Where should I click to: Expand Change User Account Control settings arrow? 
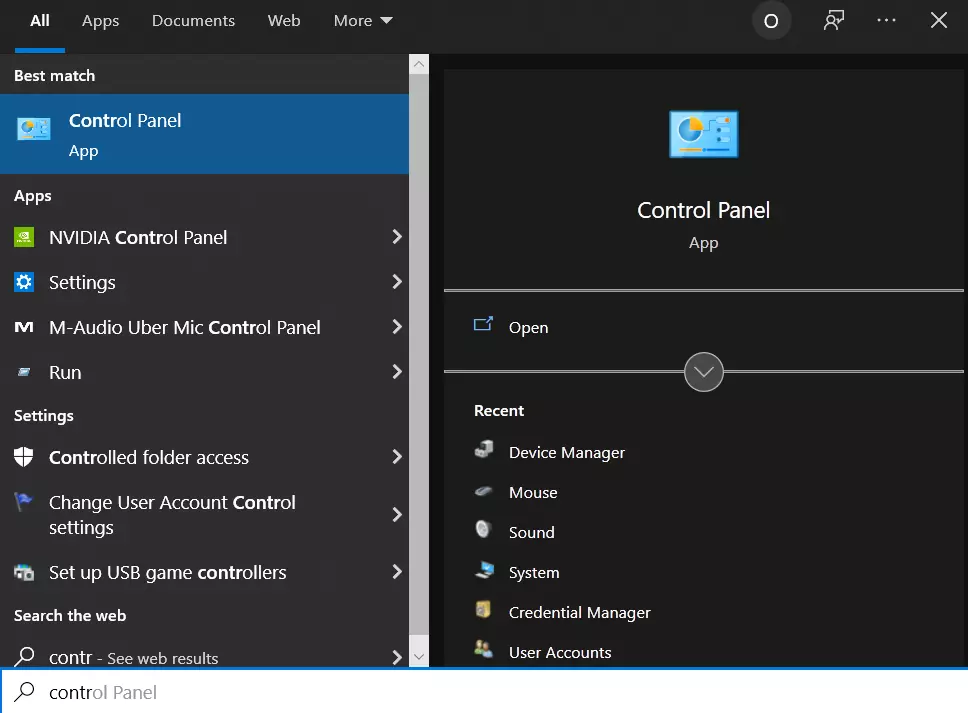point(397,514)
